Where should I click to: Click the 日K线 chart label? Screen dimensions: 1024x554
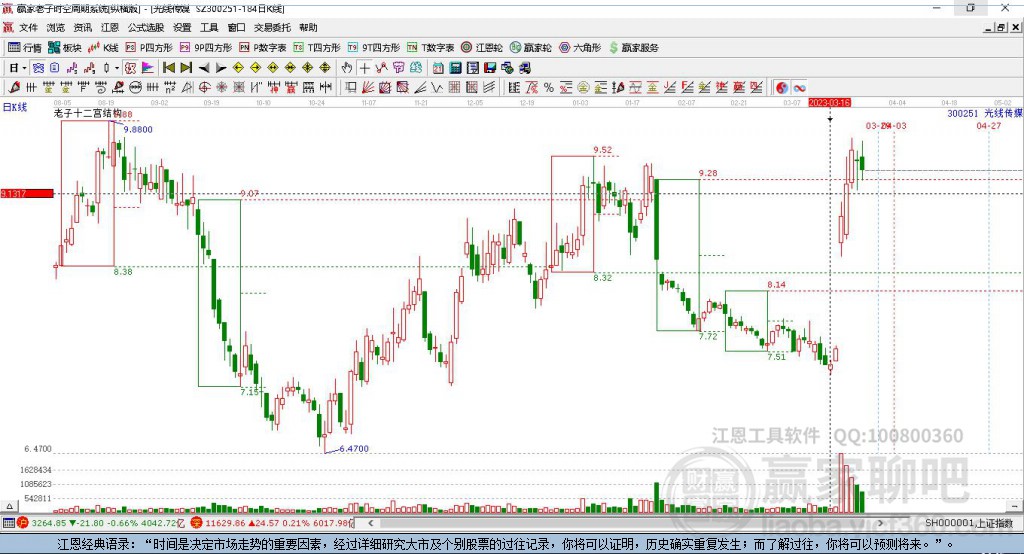(15, 108)
